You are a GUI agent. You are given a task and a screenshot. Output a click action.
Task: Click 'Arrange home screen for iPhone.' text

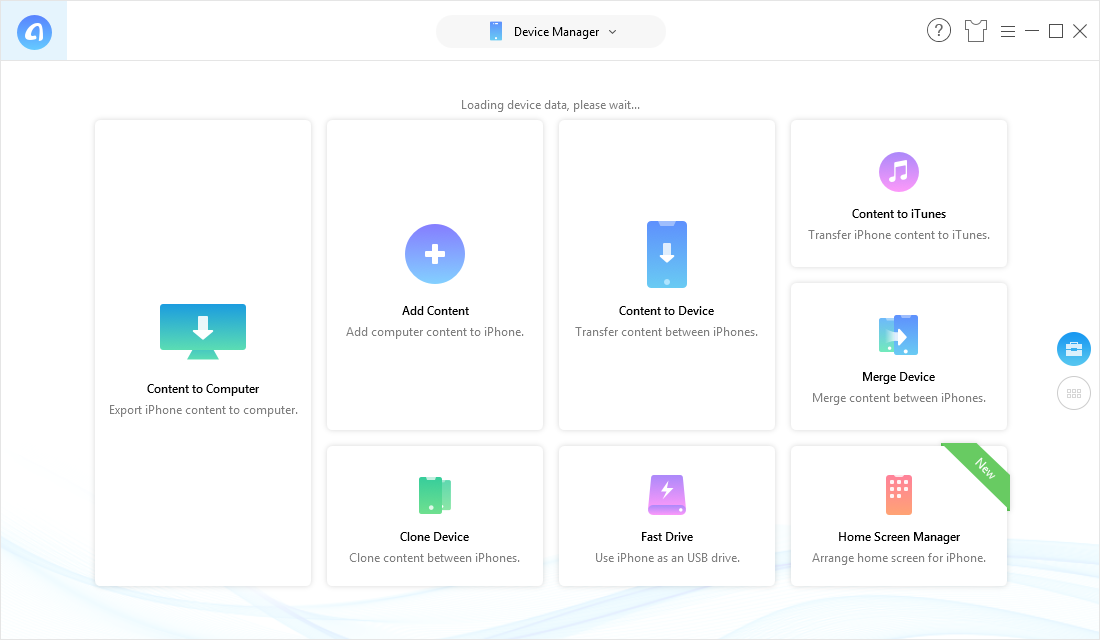click(899, 558)
